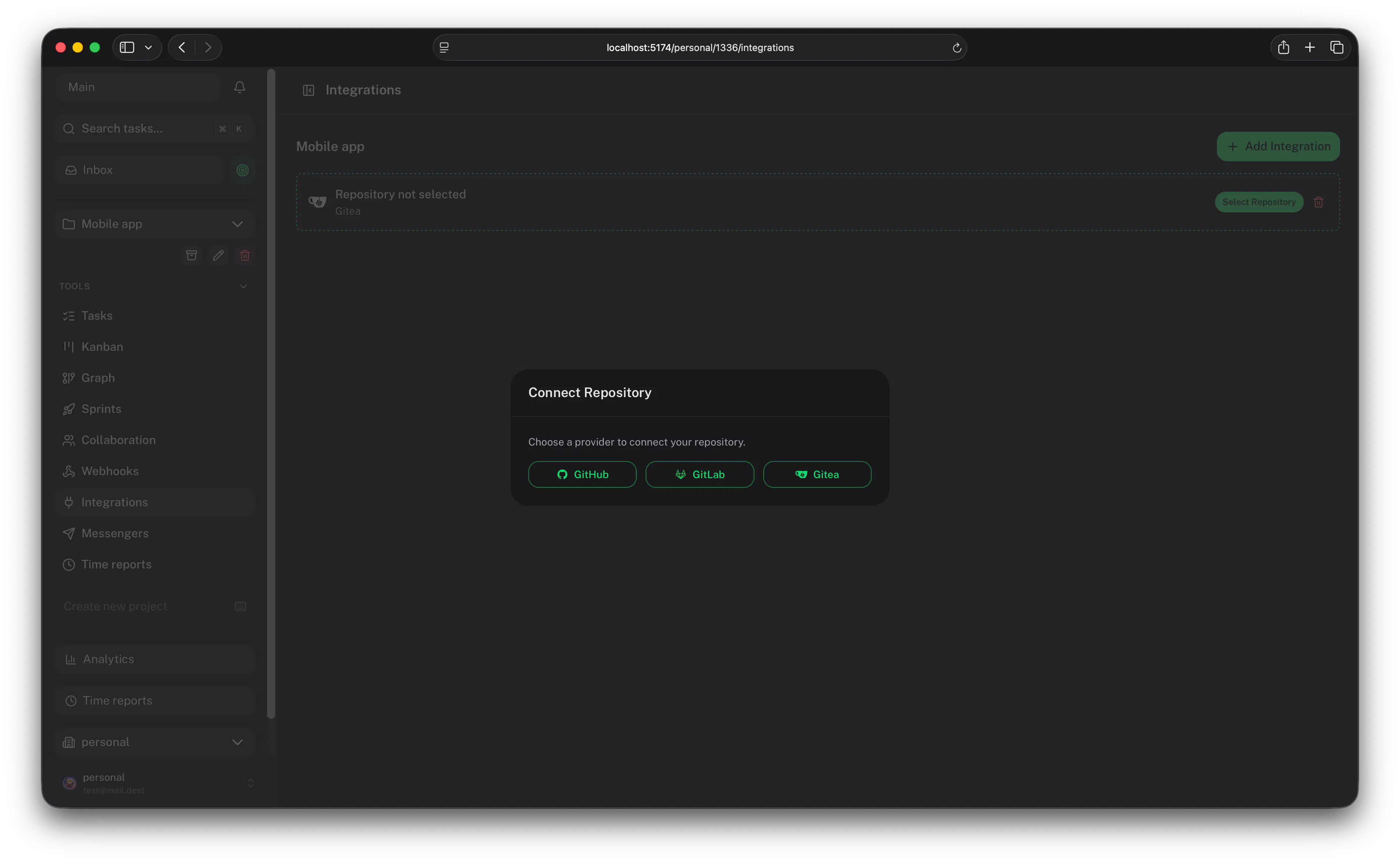Open Graph tool in sidebar
Viewport: 1400px width, 863px height.
tap(154, 378)
